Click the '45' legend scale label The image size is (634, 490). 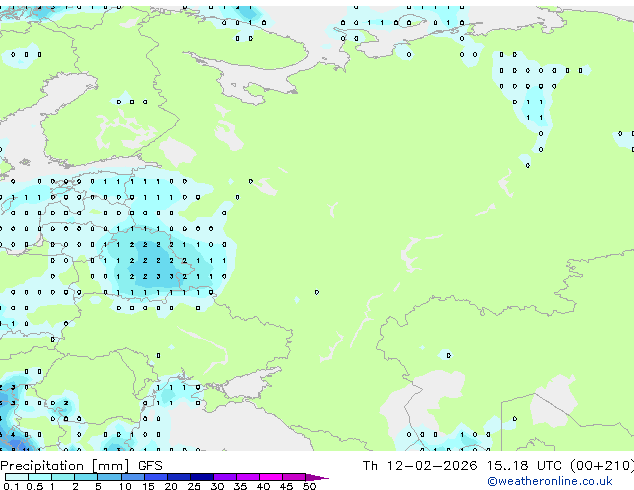[286, 486]
